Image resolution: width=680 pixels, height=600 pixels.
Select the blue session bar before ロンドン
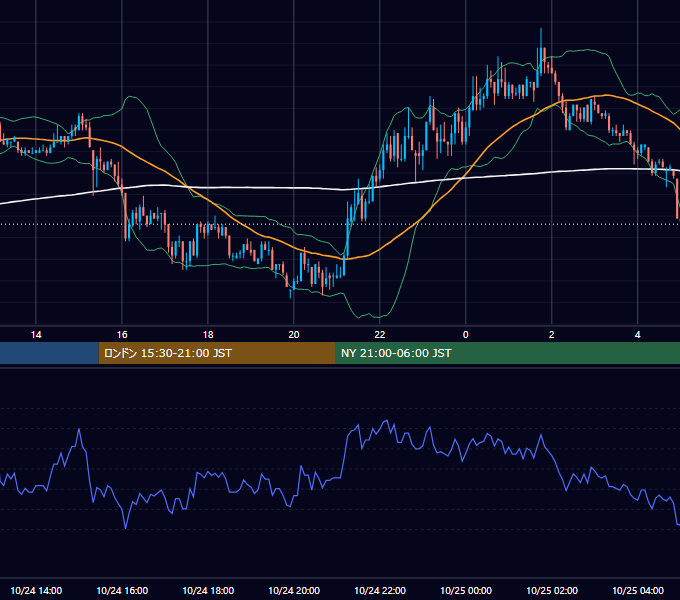click(49, 353)
